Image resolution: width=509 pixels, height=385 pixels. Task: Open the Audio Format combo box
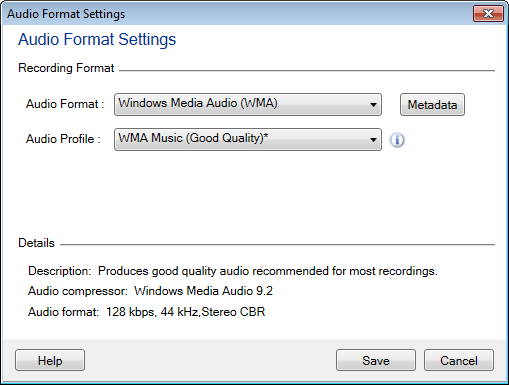pos(248,104)
